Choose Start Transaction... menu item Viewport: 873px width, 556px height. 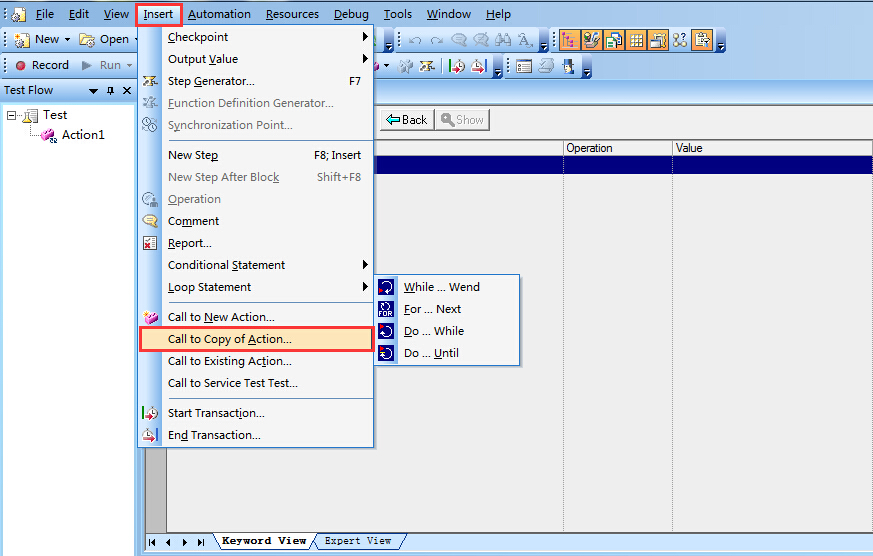pyautogui.click(x=256, y=413)
